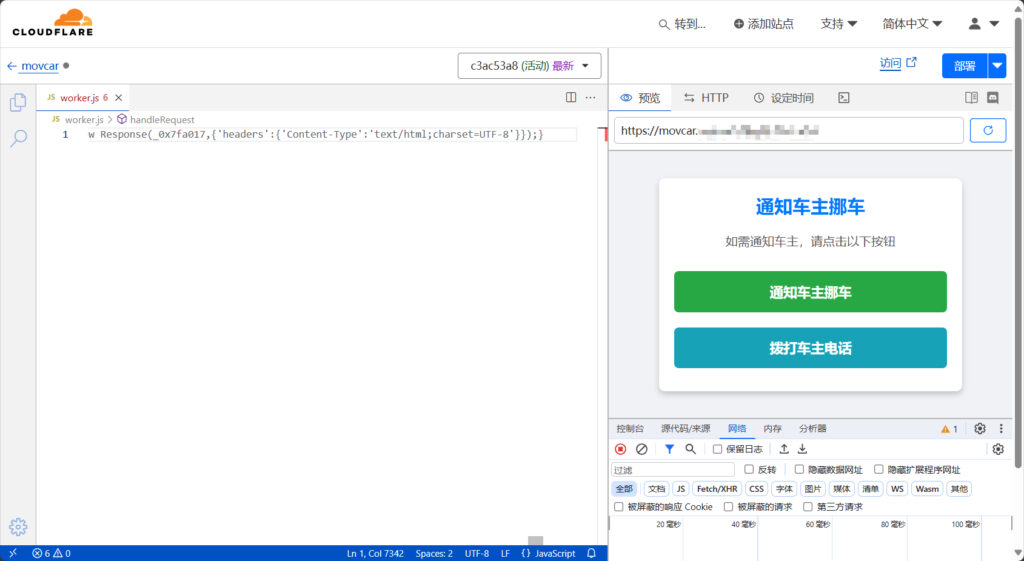1024x561 pixels.
Task: Click 添加站点 in top bar
Action: click(763, 24)
